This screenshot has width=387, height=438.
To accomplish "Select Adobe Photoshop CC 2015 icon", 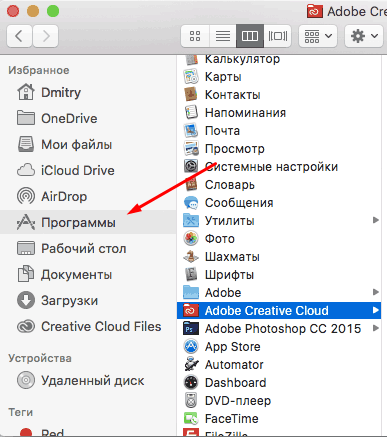I will pyautogui.click(x=191, y=329).
